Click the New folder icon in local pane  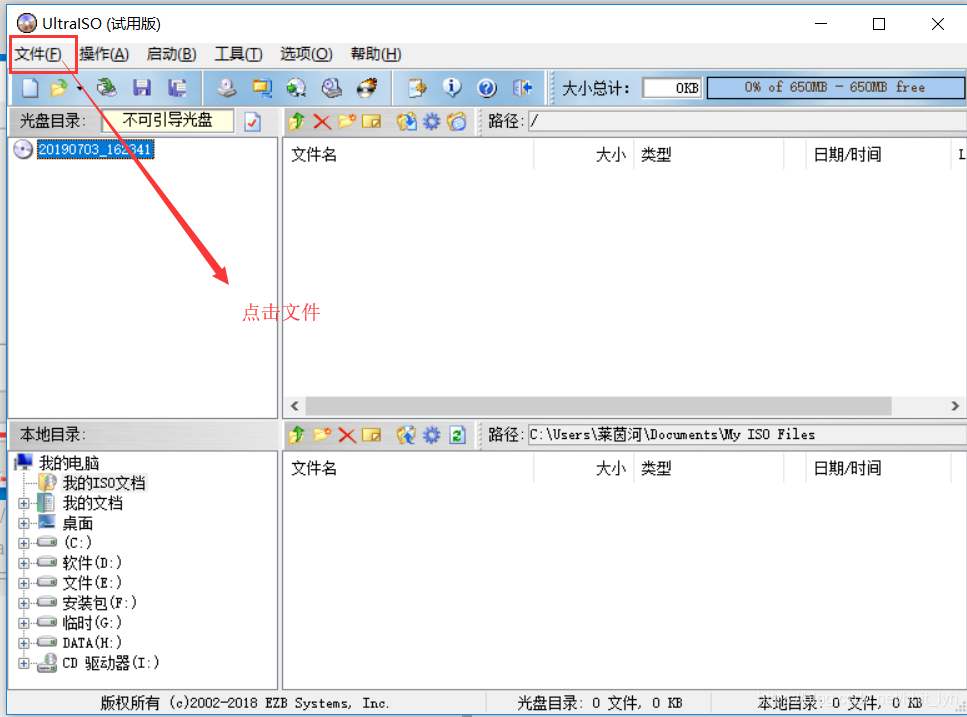tap(322, 435)
